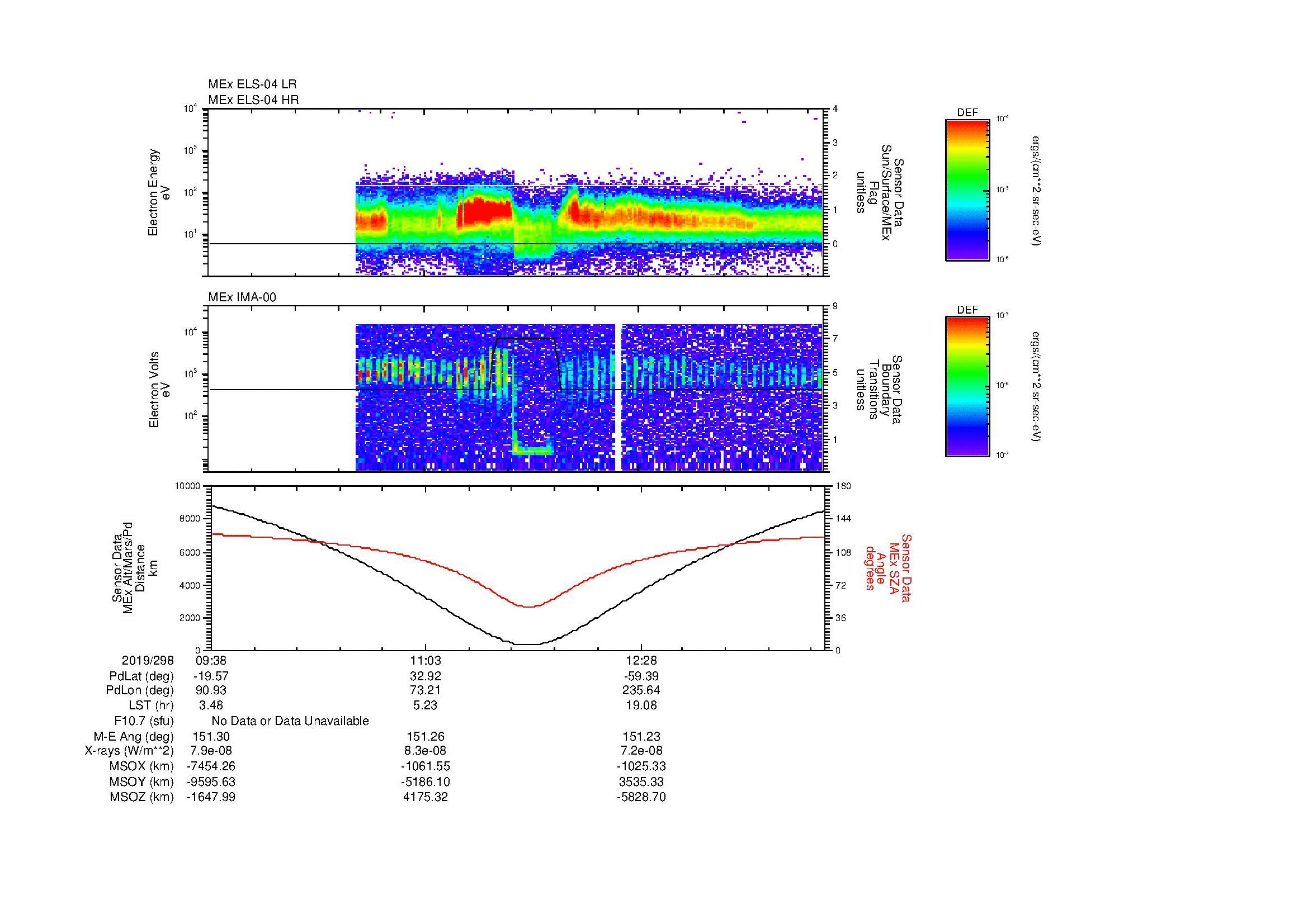The width and height of the screenshot is (1308, 924).
Task: Click the MSOY value -9595.63
Action: pyautogui.click(x=211, y=781)
